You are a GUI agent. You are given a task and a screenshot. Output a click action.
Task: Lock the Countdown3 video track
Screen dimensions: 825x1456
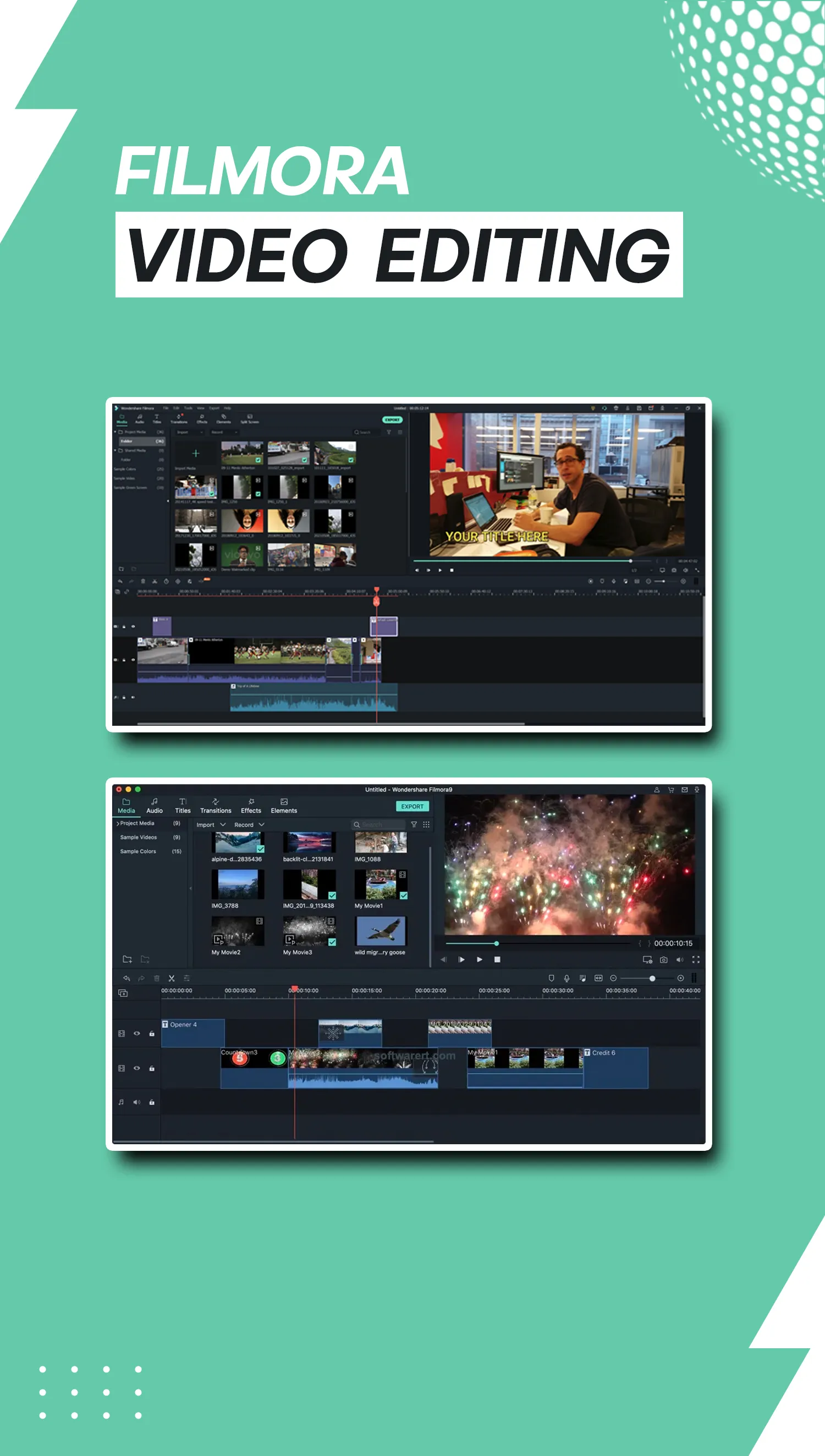(x=152, y=1068)
